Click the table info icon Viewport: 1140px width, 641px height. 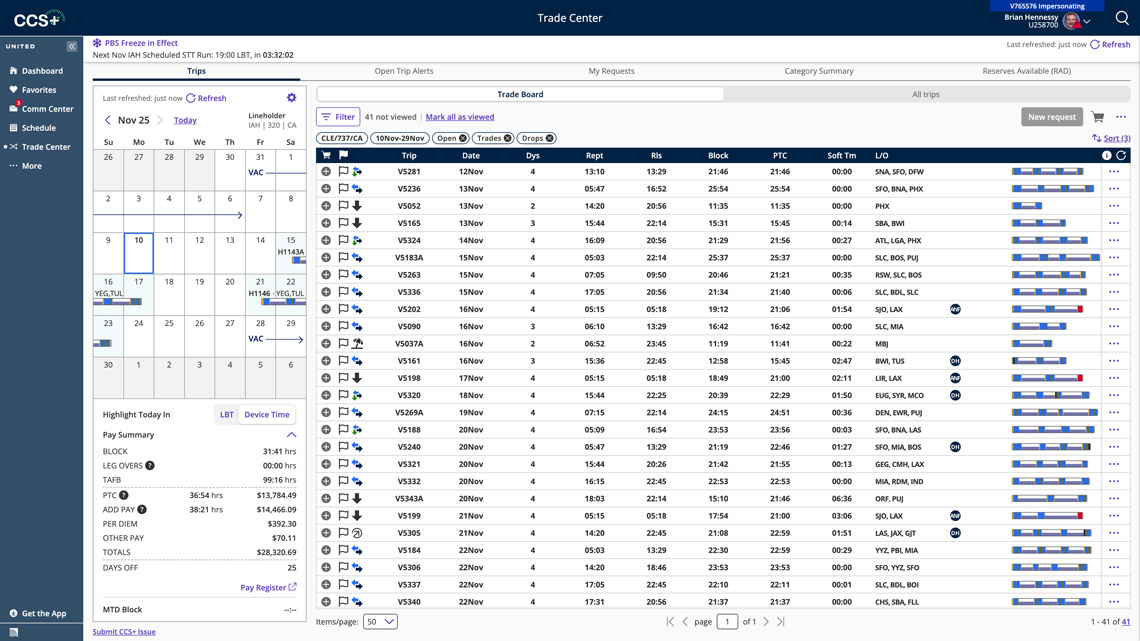(x=1106, y=156)
